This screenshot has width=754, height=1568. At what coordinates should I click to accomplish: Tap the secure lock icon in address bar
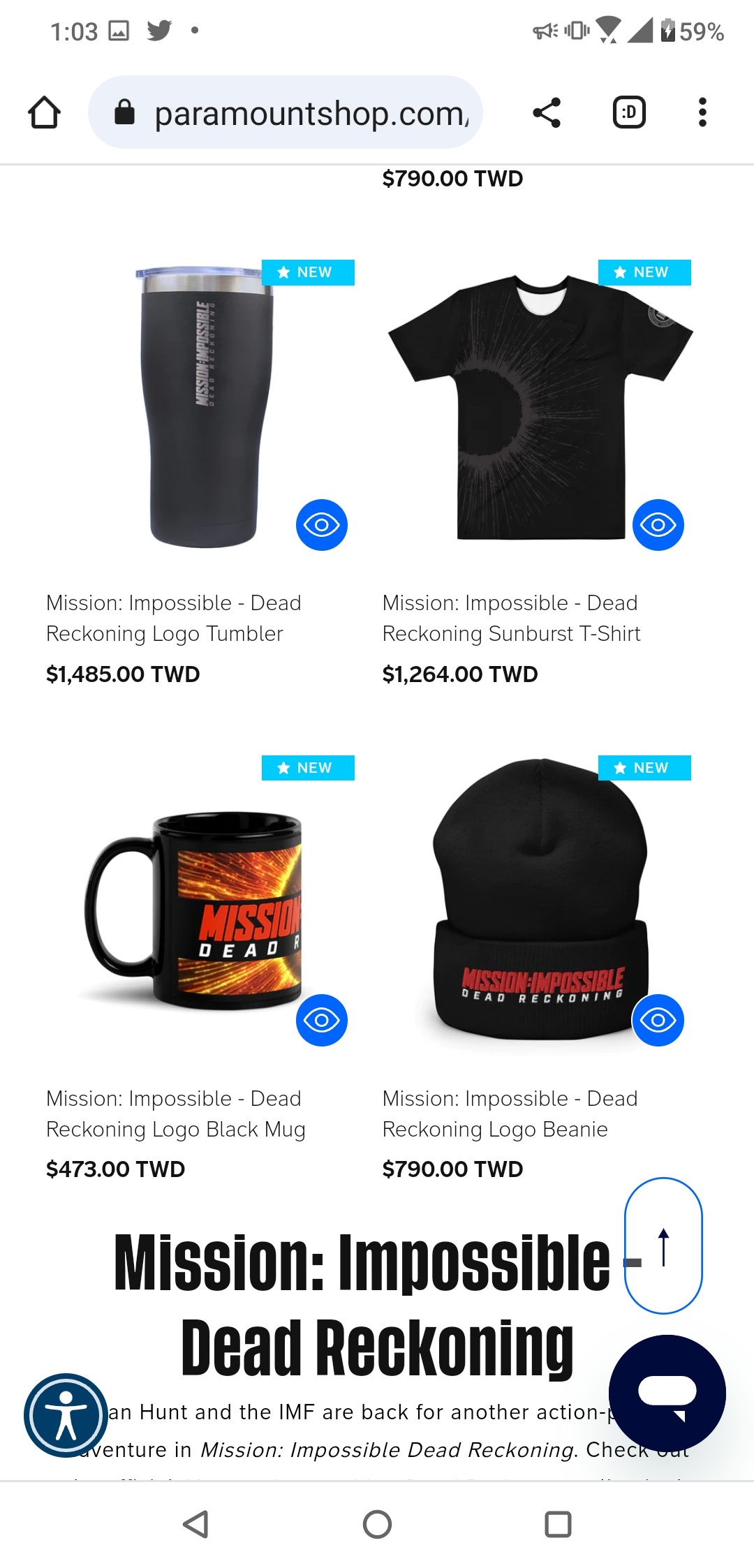coord(124,112)
